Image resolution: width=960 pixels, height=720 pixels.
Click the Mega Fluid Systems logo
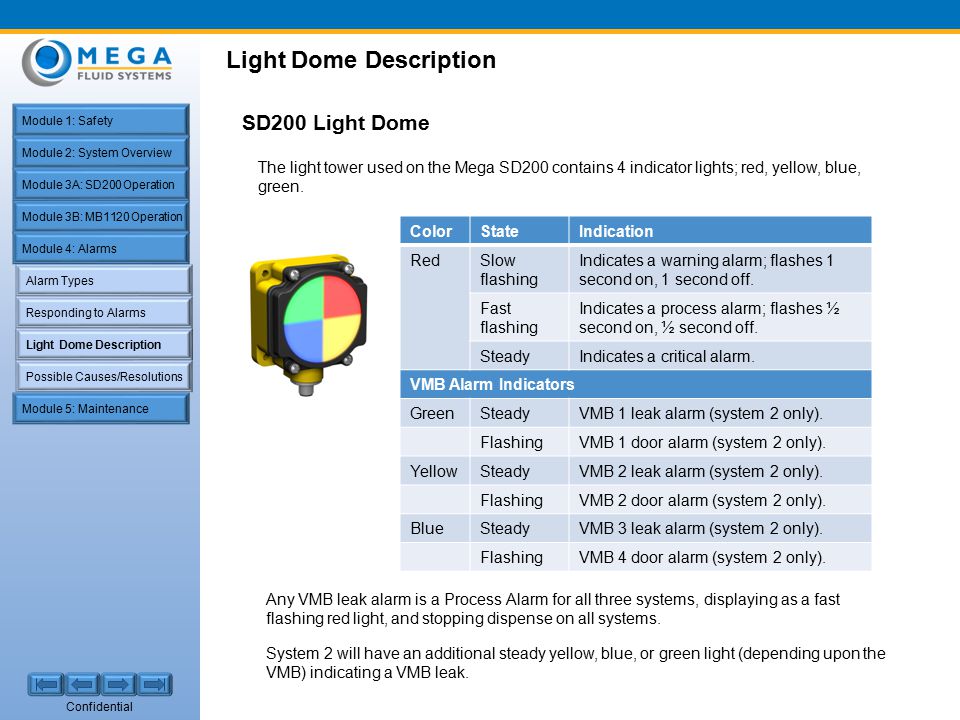97,62
